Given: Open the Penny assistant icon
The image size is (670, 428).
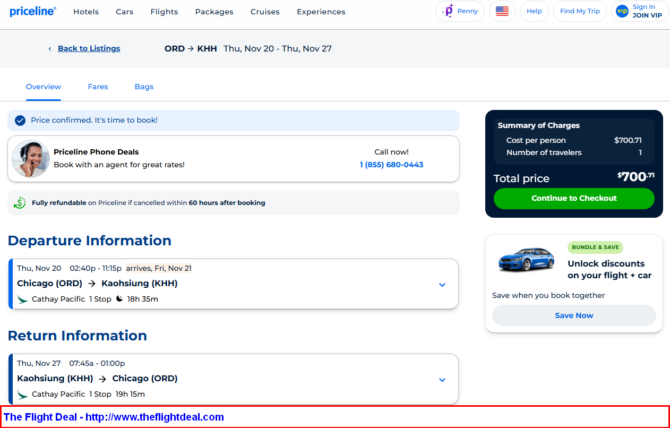Looking at the screenshot, I should tap(448, 11).
